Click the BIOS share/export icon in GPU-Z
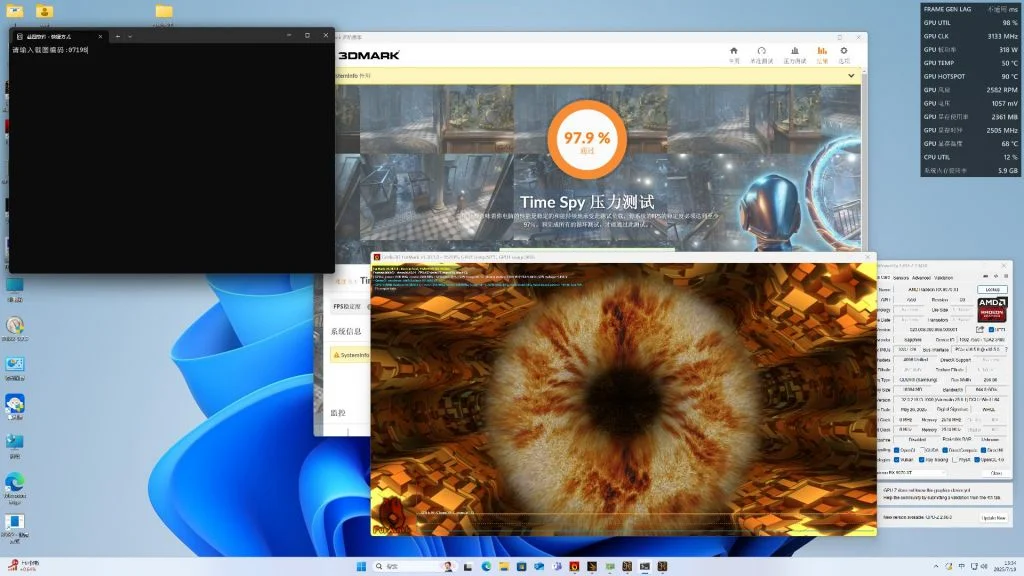Image resolution: width=1024 pixels, height=576 pixels. point(980,330)
